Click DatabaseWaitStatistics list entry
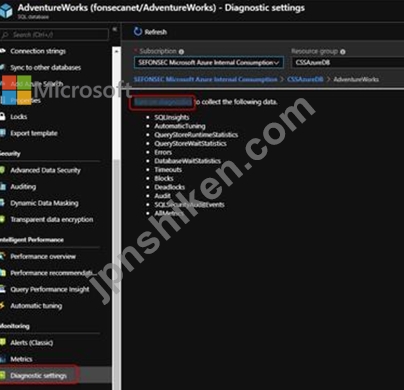 pos(187,161)
